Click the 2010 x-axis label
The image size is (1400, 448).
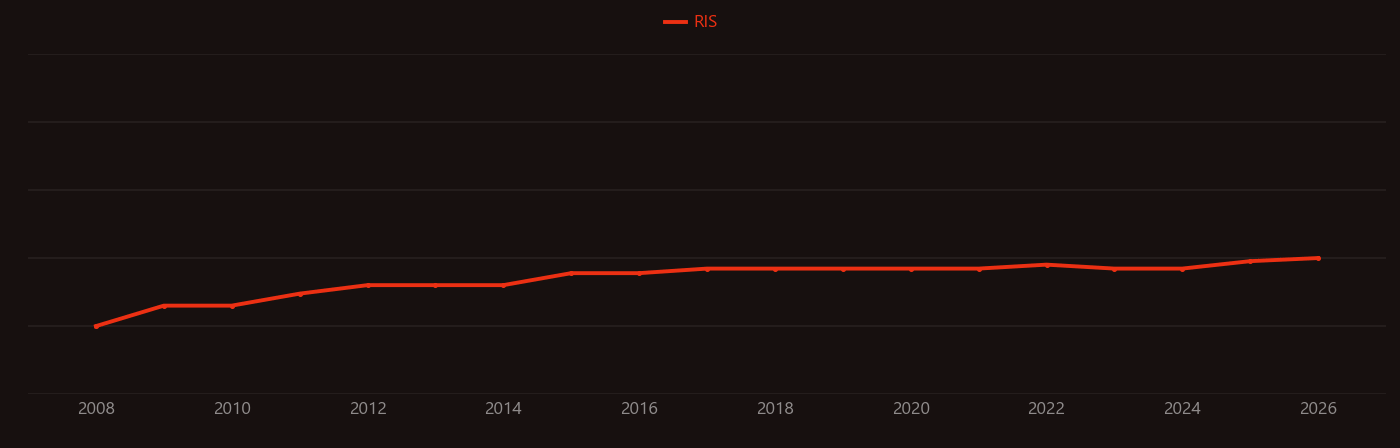(232, 409)
